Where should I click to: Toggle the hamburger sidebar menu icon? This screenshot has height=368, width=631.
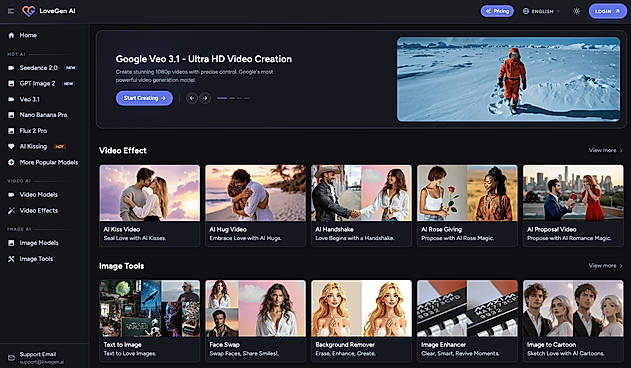tap(11, 11)
